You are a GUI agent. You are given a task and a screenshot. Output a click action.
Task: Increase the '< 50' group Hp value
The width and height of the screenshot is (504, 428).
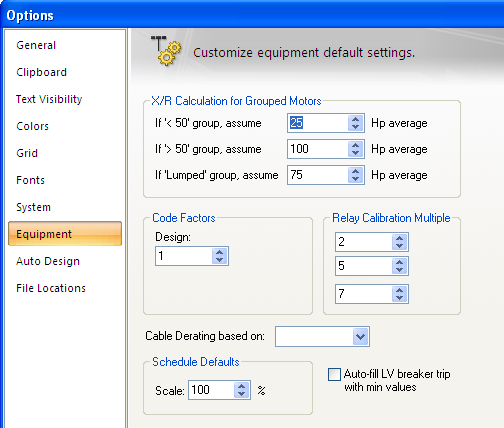355,120
